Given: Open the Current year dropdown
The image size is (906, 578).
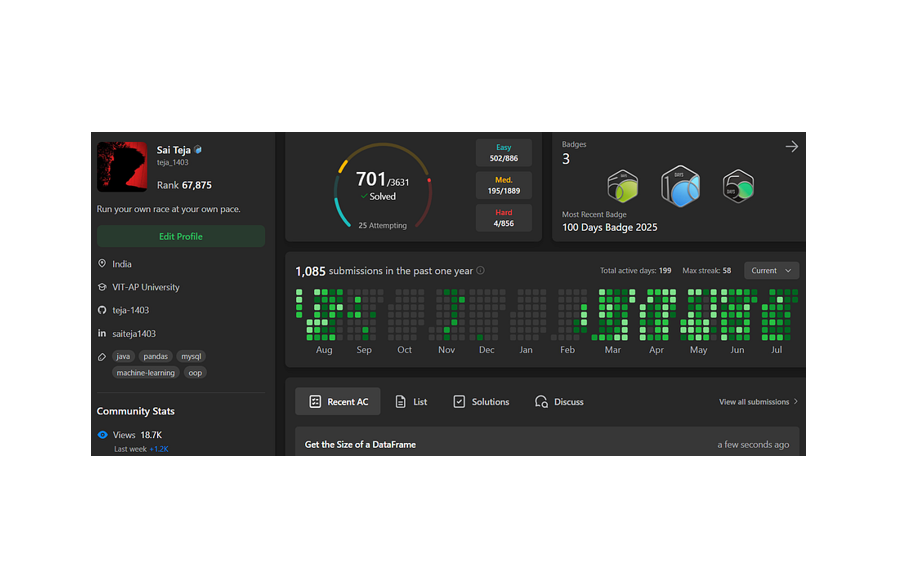Looking at the screenshot, I should pos(771,271).
